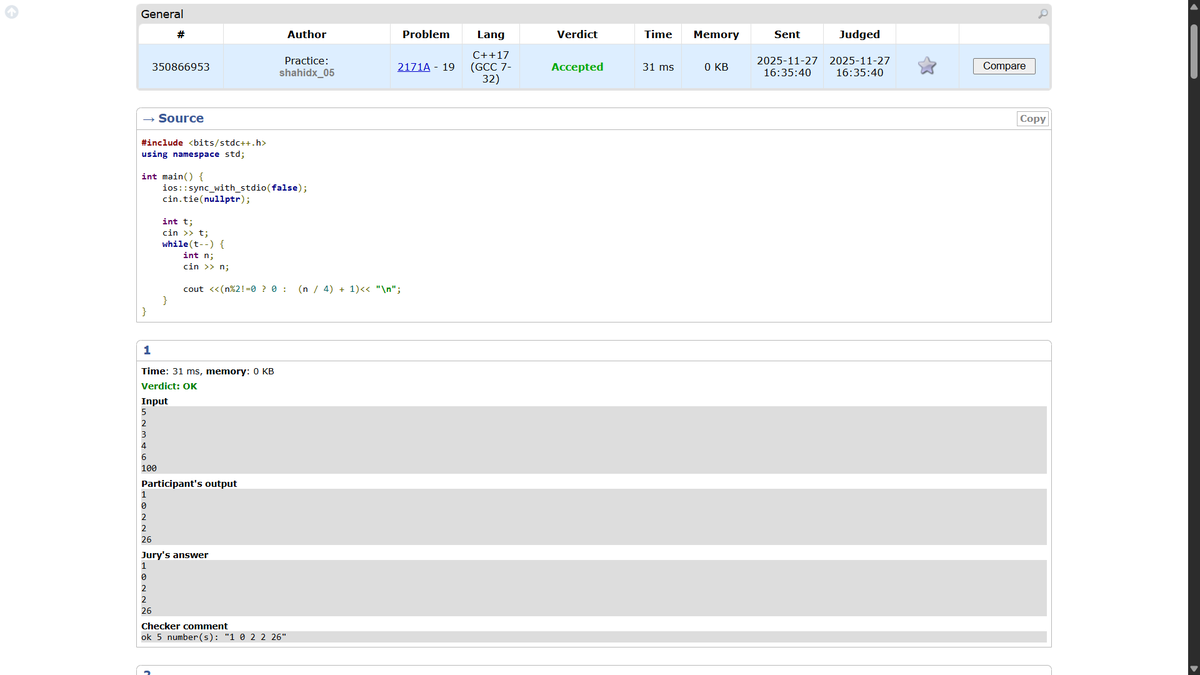Select the checker comment text
1200x675 pixels.
click(x=214, y=637)
